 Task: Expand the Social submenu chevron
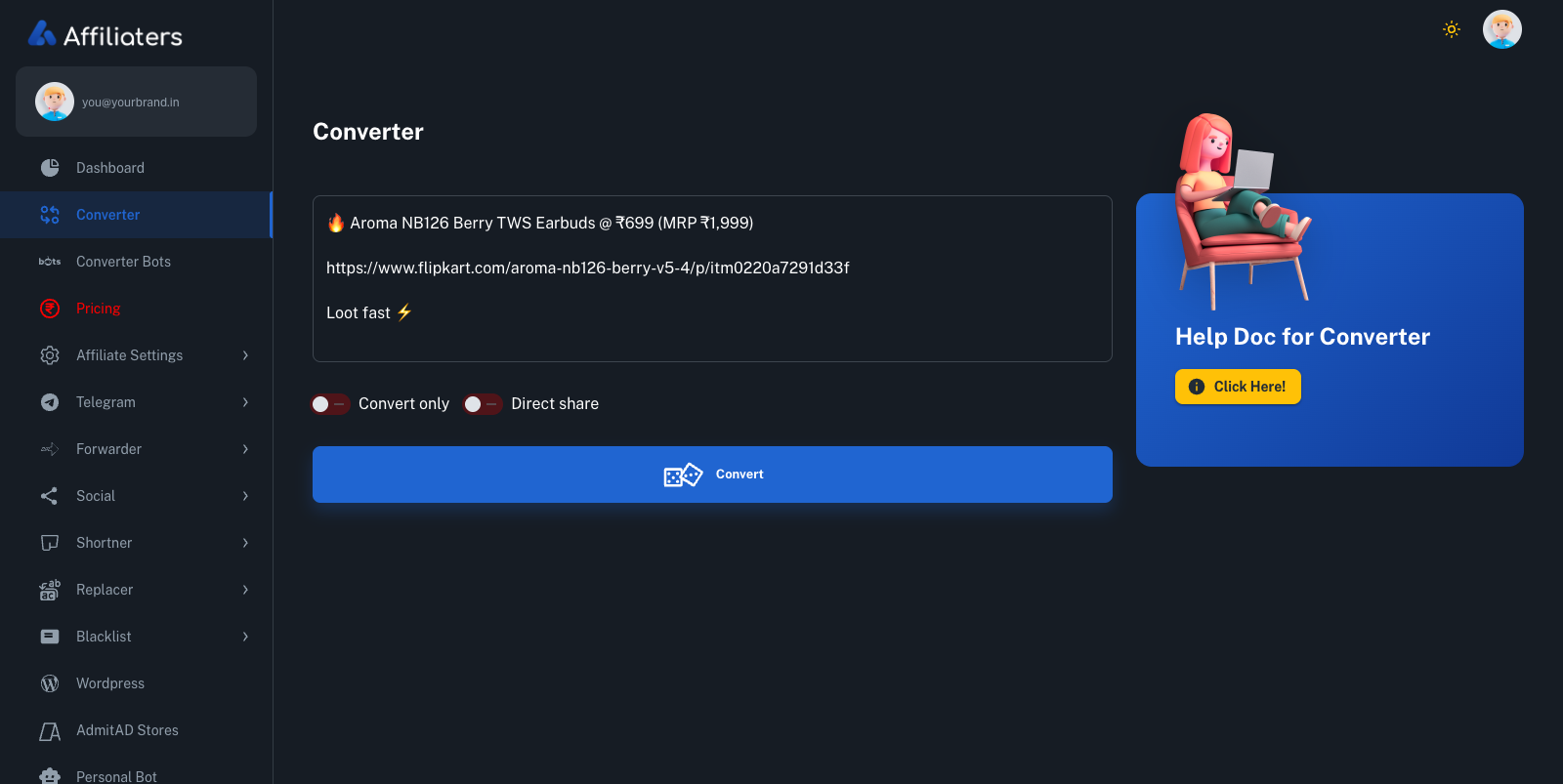(245, 496)
